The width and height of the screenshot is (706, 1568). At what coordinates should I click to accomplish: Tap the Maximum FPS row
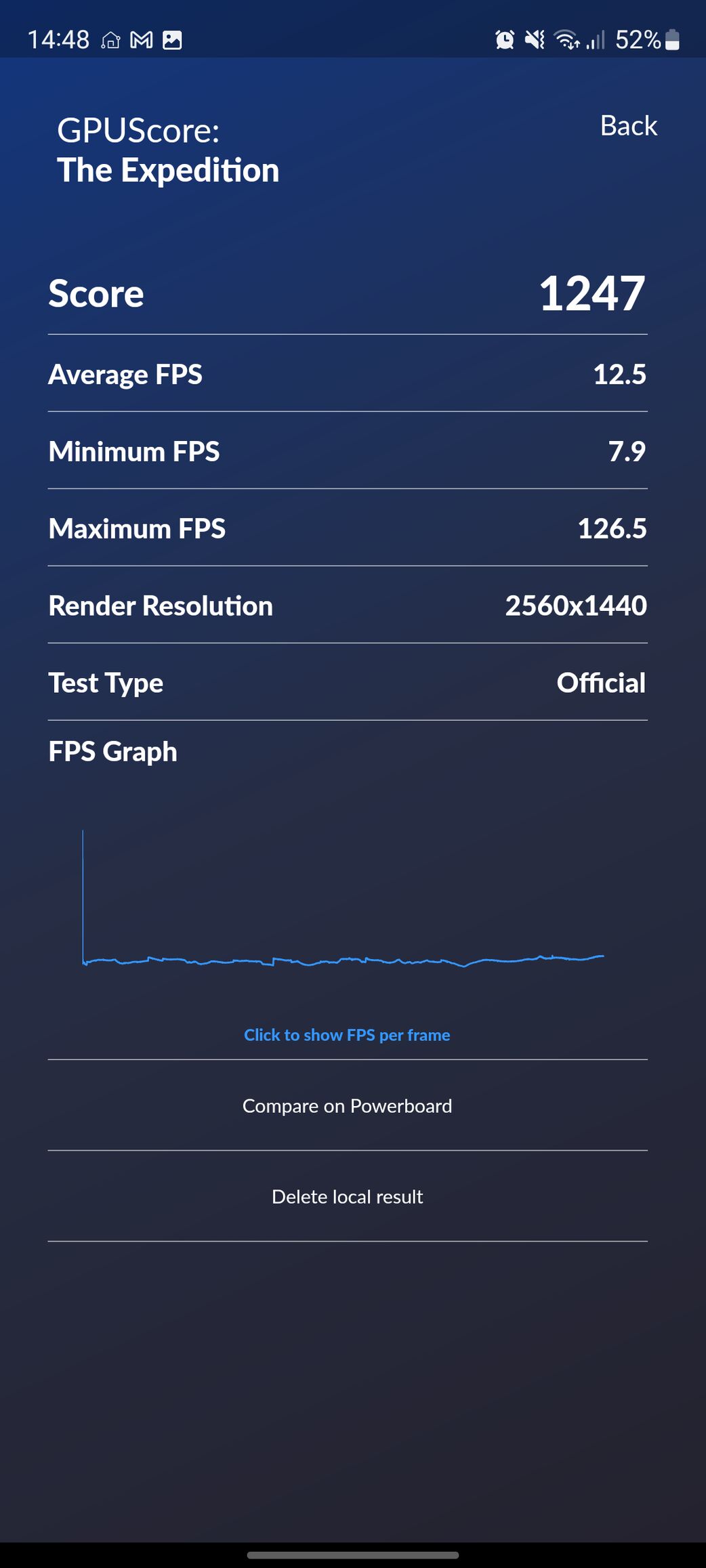point(348,528)
